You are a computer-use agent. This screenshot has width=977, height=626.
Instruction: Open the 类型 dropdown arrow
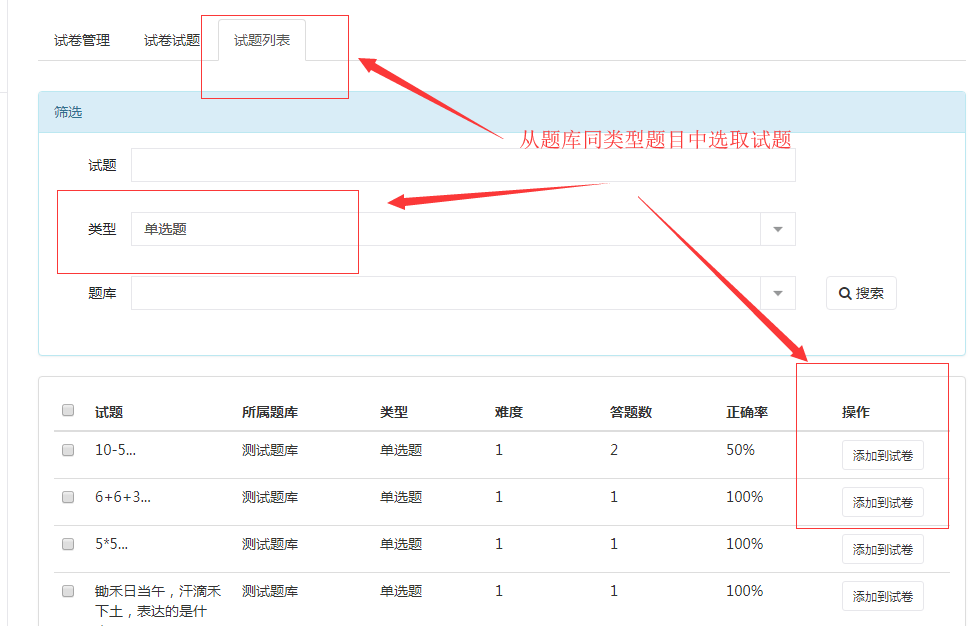(x=778, y=229)
